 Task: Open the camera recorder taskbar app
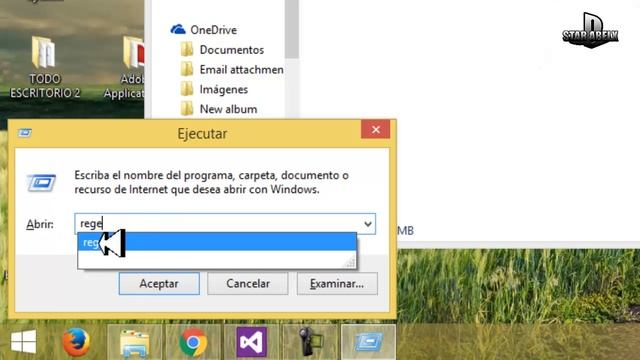coord(310,342)
